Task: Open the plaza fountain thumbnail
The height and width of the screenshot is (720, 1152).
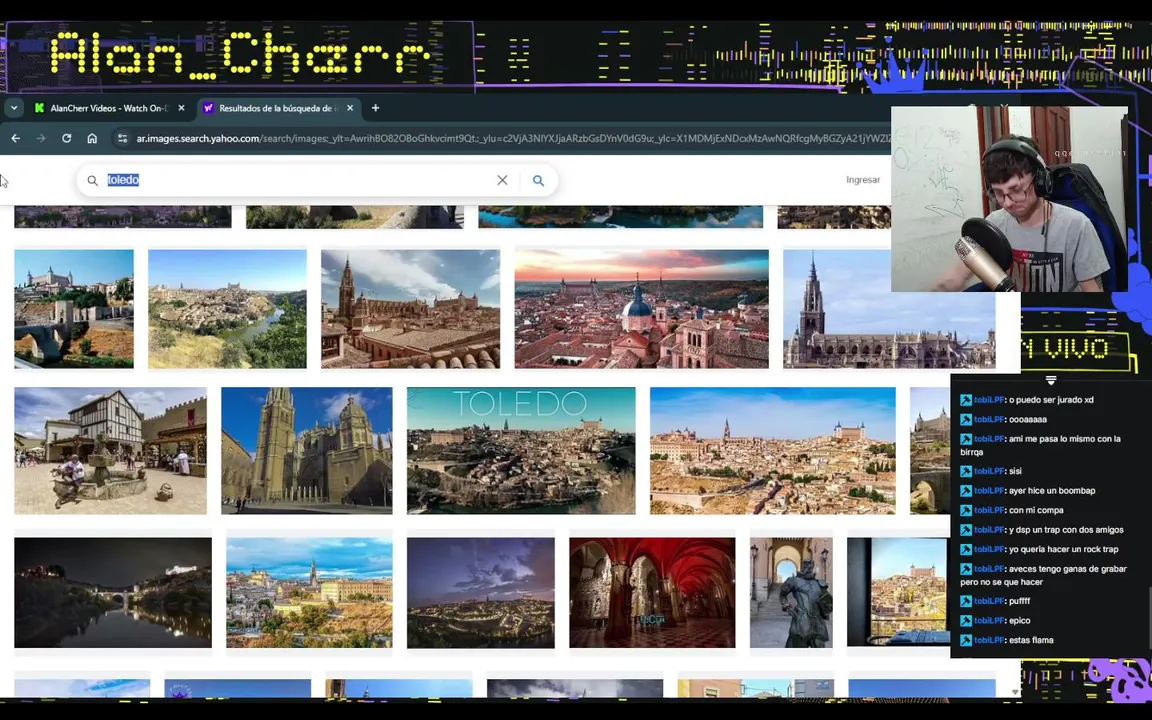Action: pos(110,450)
